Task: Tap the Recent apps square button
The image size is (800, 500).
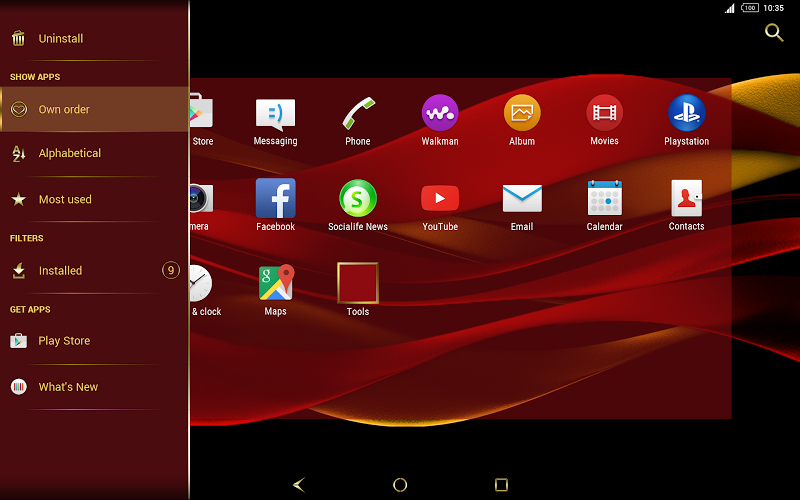Action: click(501, 484)
